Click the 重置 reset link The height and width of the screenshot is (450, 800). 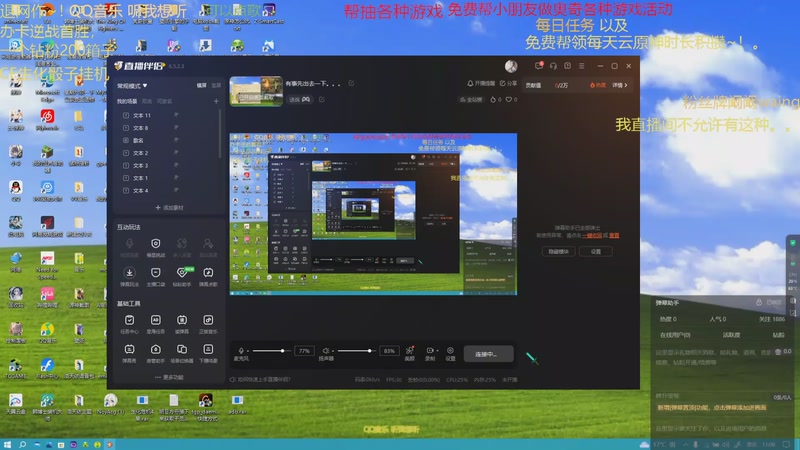tap(614, 235)
